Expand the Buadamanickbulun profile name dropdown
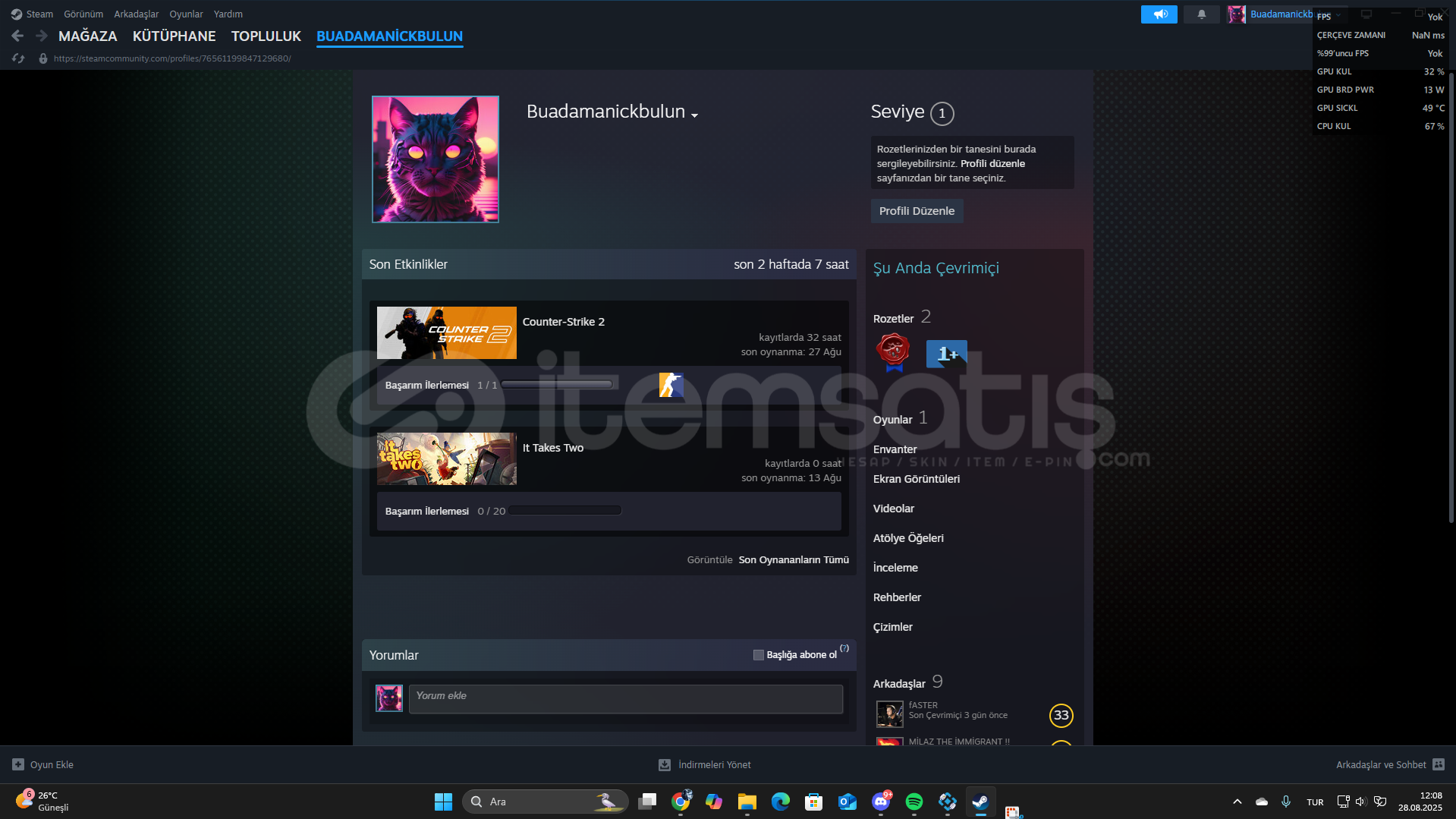This screenshot has height=819, width=1456. click(694, 115)
